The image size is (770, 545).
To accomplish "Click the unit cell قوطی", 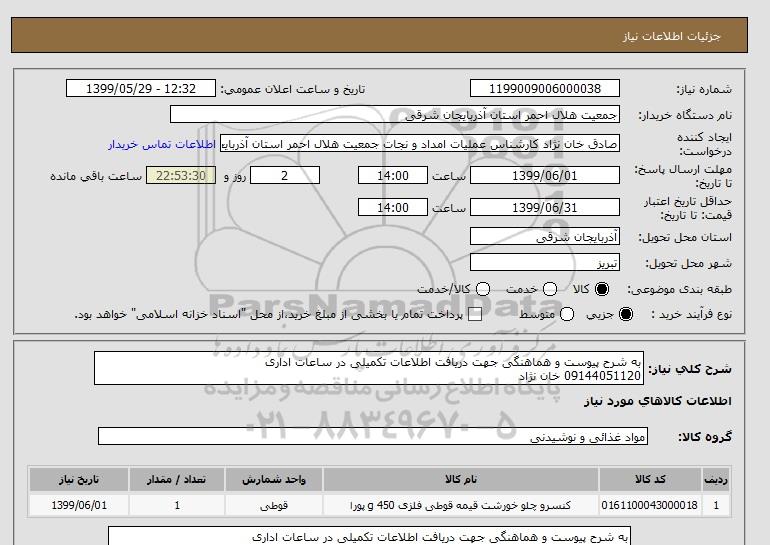I will point(274,505).
